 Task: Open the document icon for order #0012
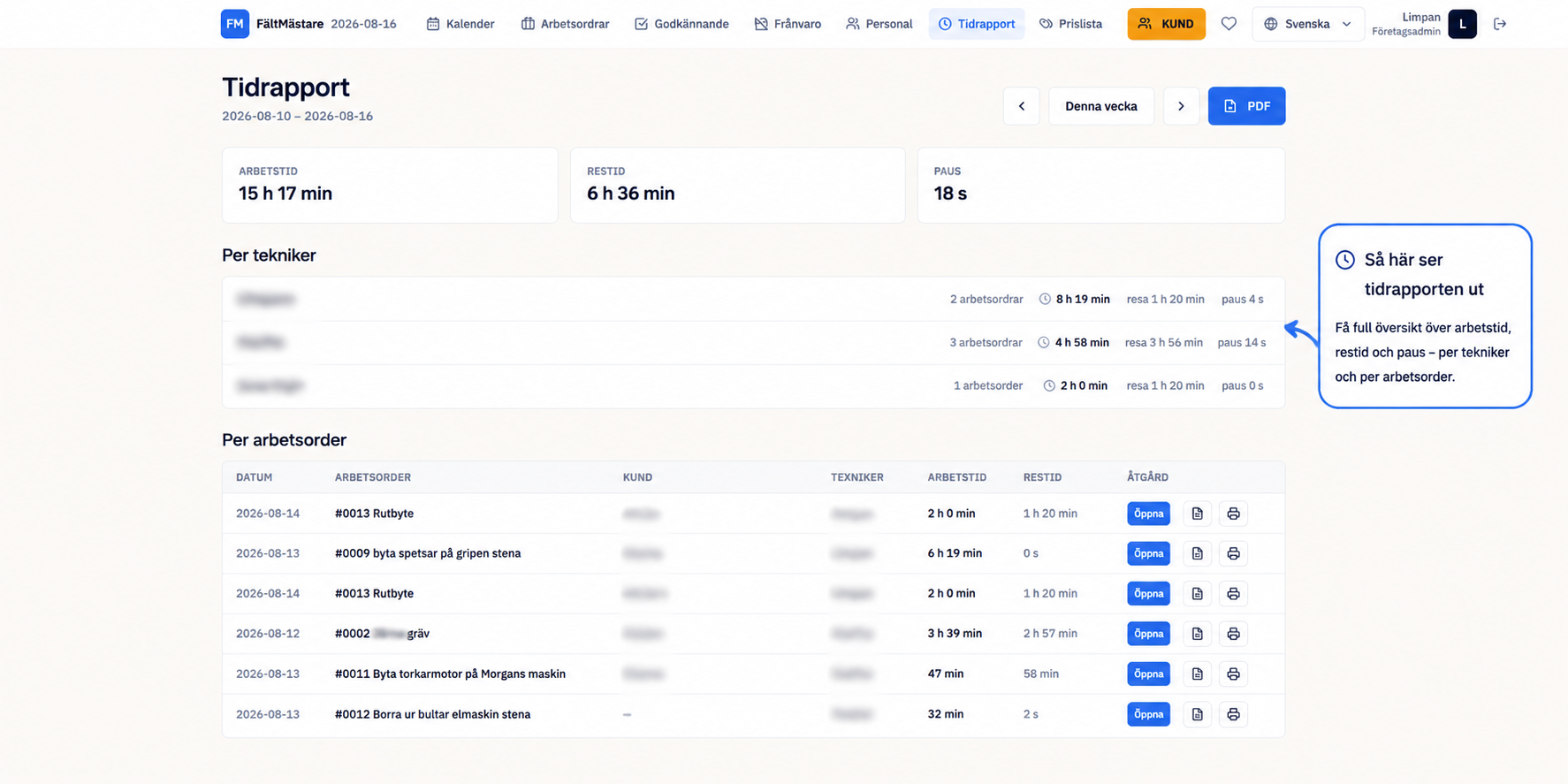tap(1197, 714)
